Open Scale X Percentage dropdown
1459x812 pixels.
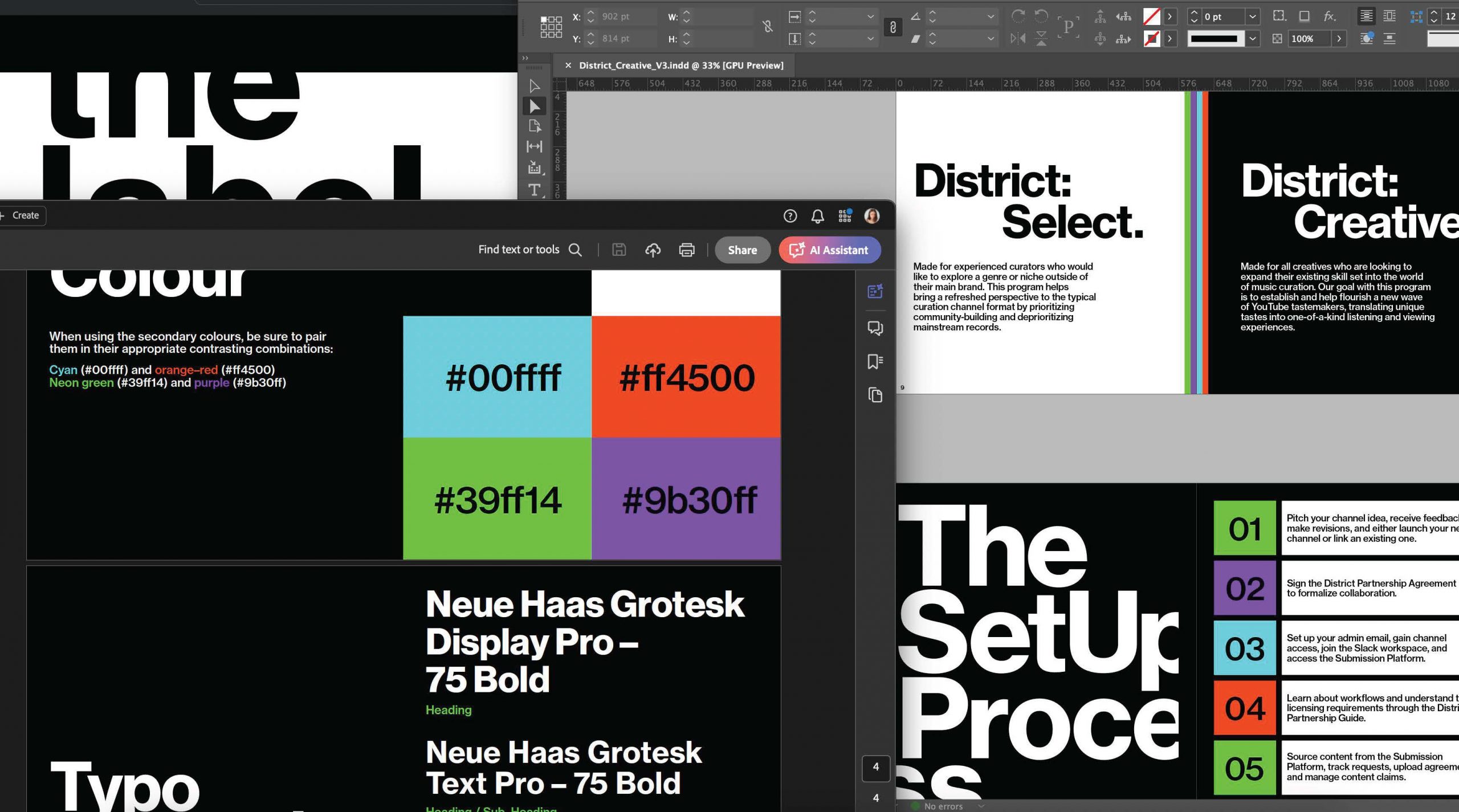870,17
